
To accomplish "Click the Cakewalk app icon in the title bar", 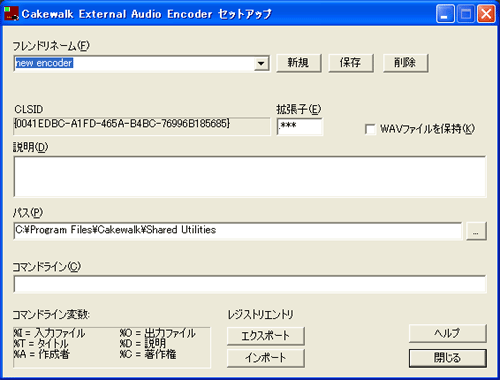I will click(x=11, y=14).
